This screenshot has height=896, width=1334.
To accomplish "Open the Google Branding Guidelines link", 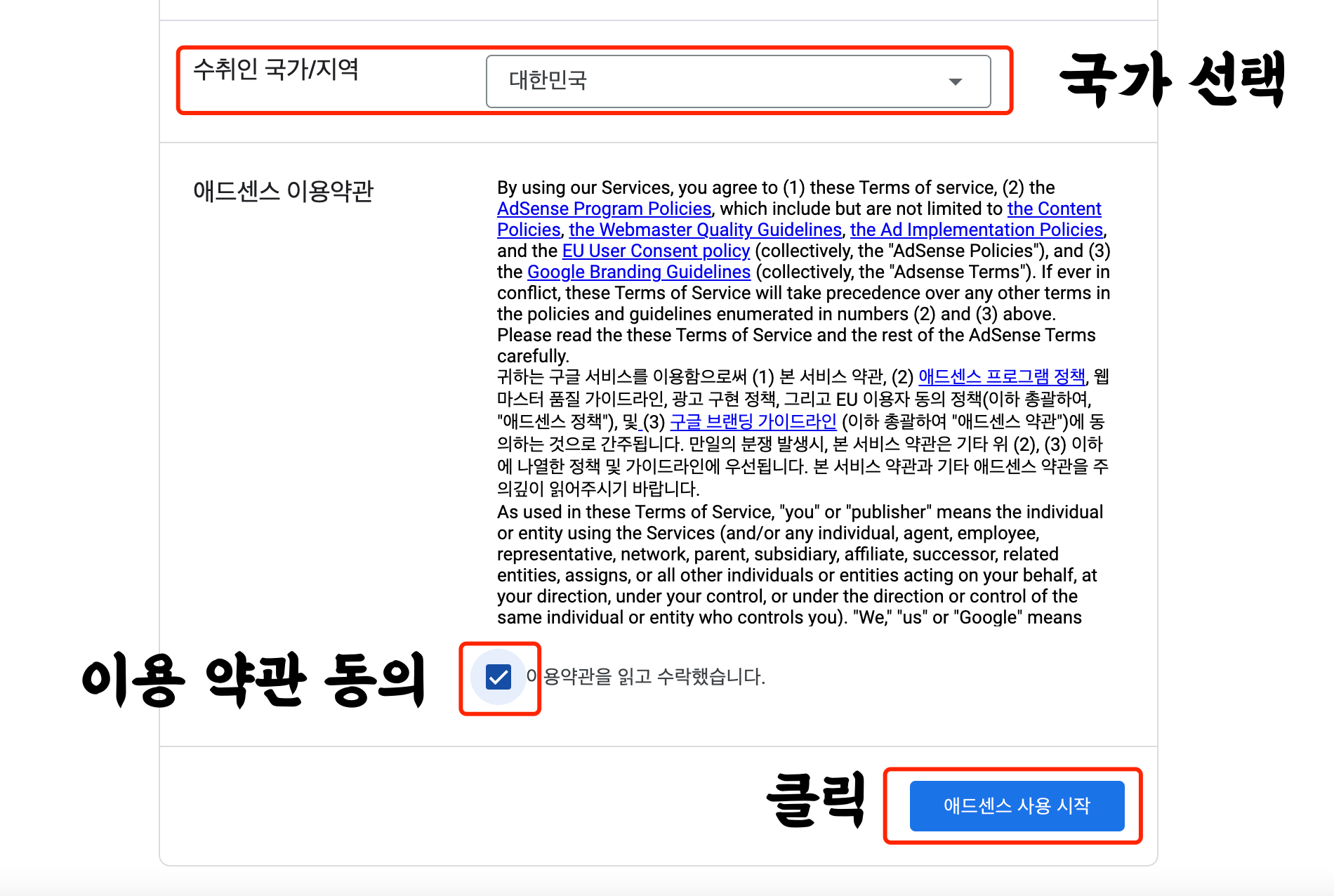I will (x=639, y=272).
